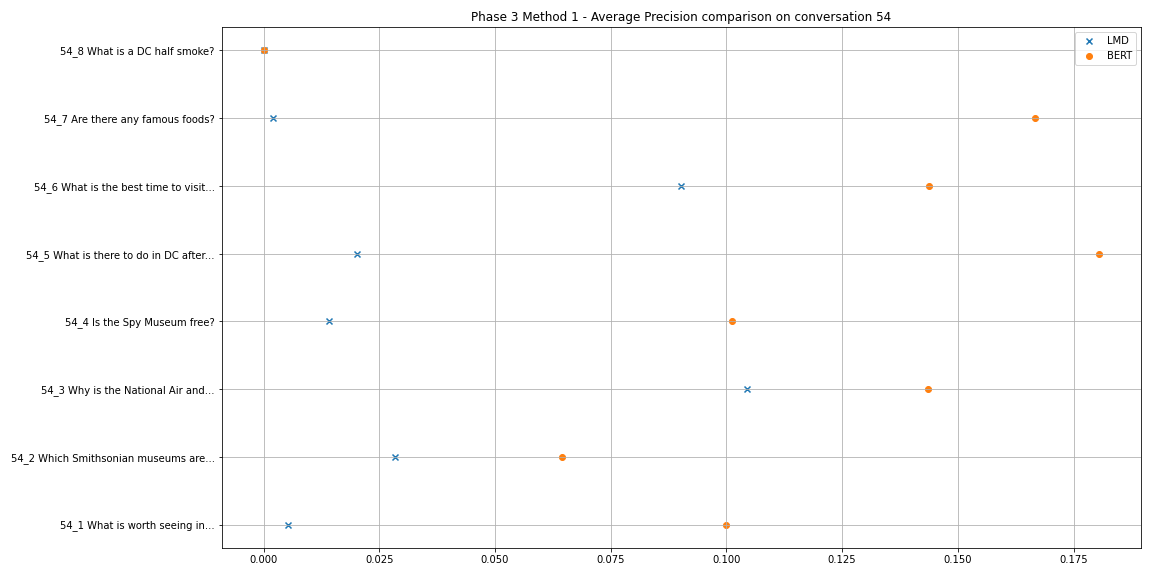Click the LMD x marker on row 54_3

point(747,389)
